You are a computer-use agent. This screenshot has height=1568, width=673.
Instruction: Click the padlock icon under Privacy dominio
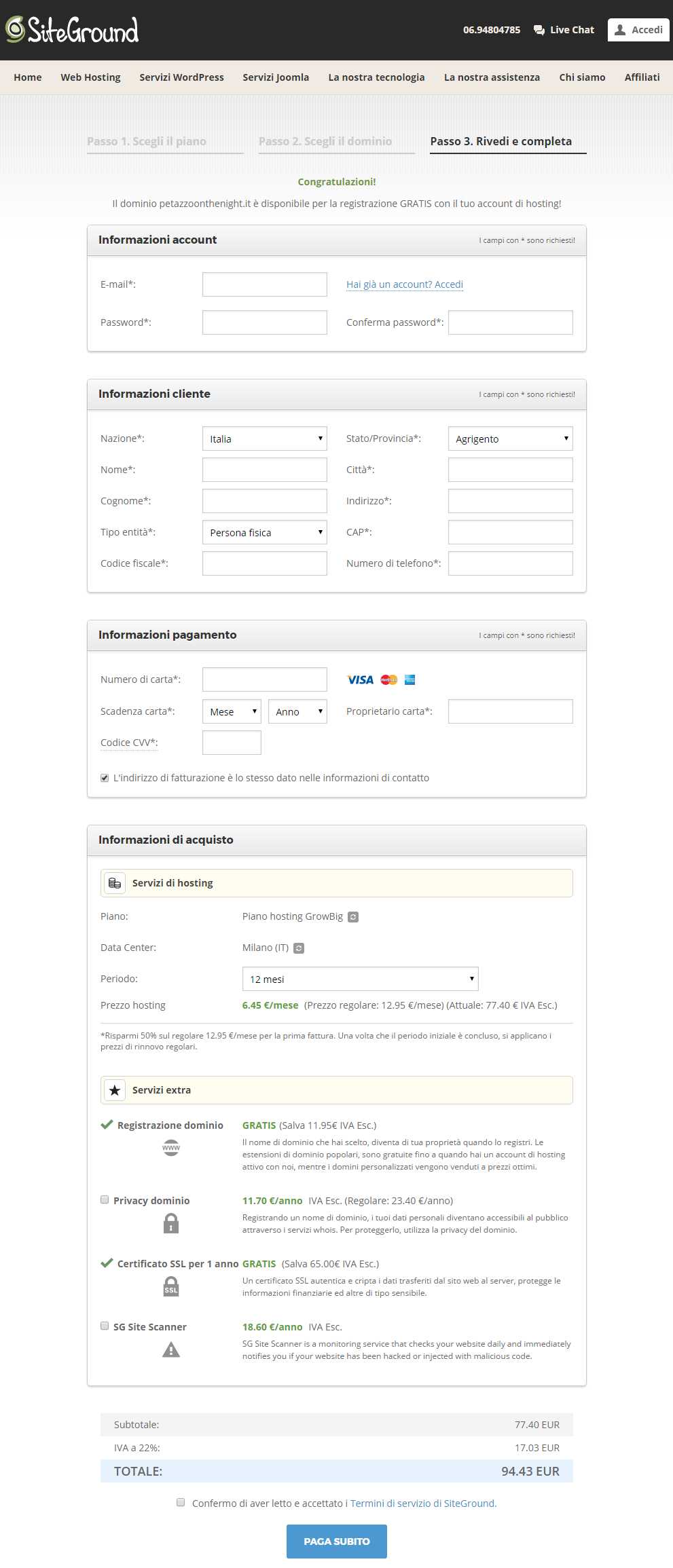pyautogui.click(x=171, y=1223)
